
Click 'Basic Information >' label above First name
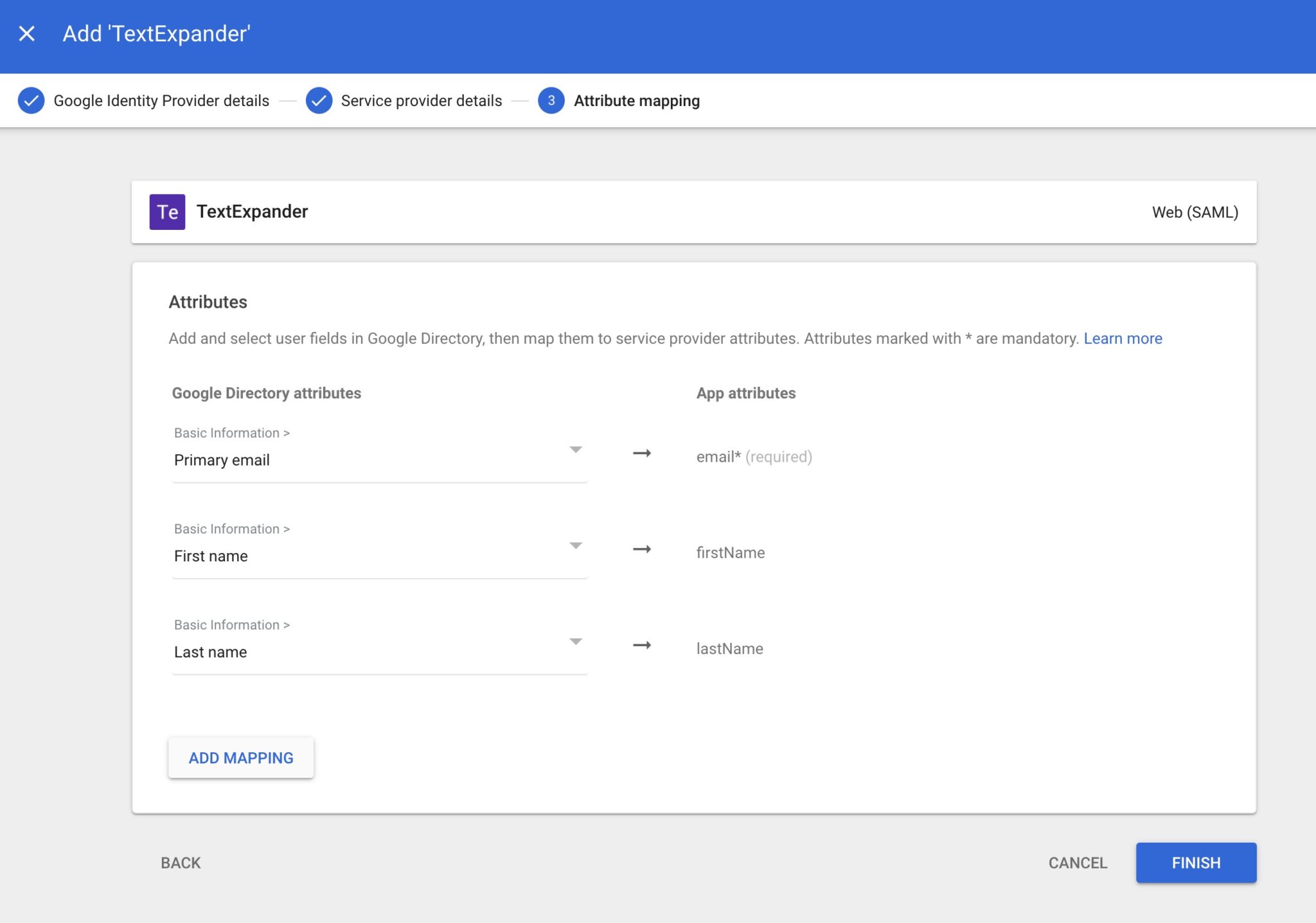(232, 529)
